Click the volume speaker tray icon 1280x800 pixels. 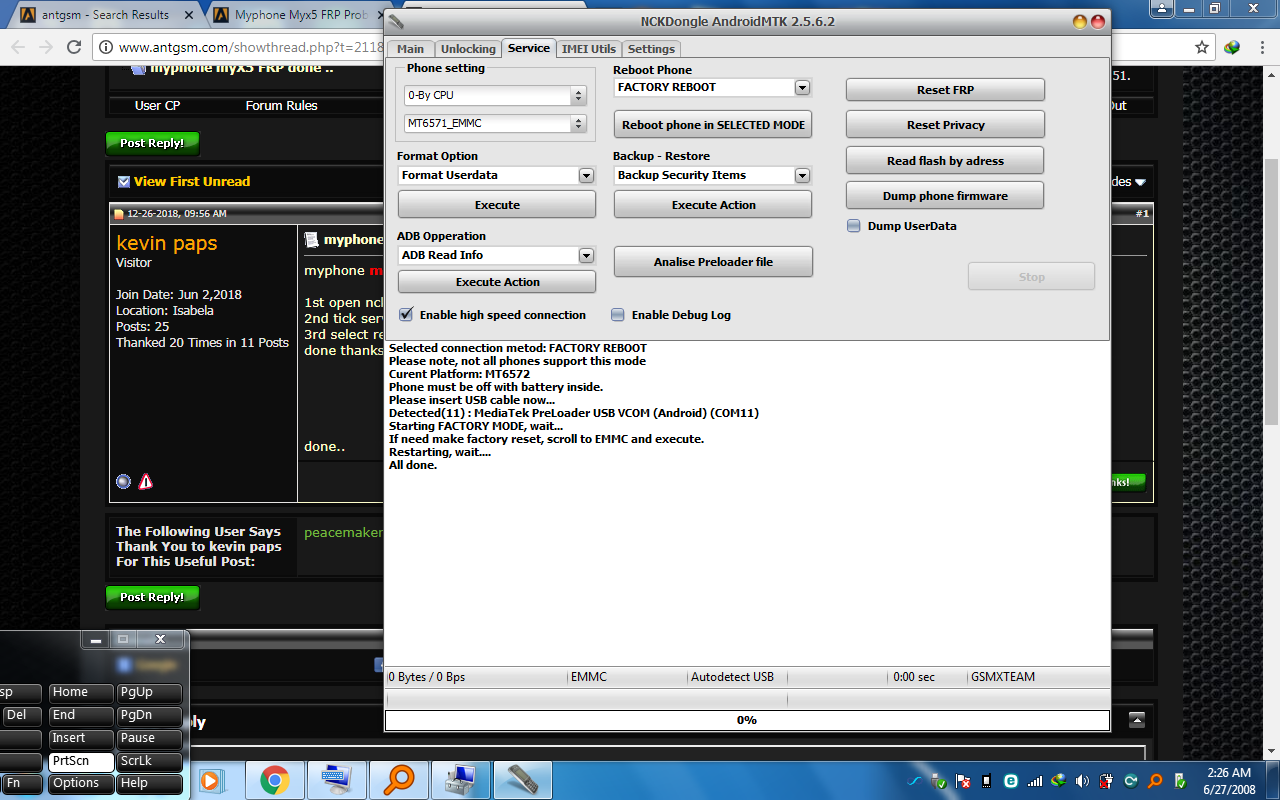tap(1082, 781)
